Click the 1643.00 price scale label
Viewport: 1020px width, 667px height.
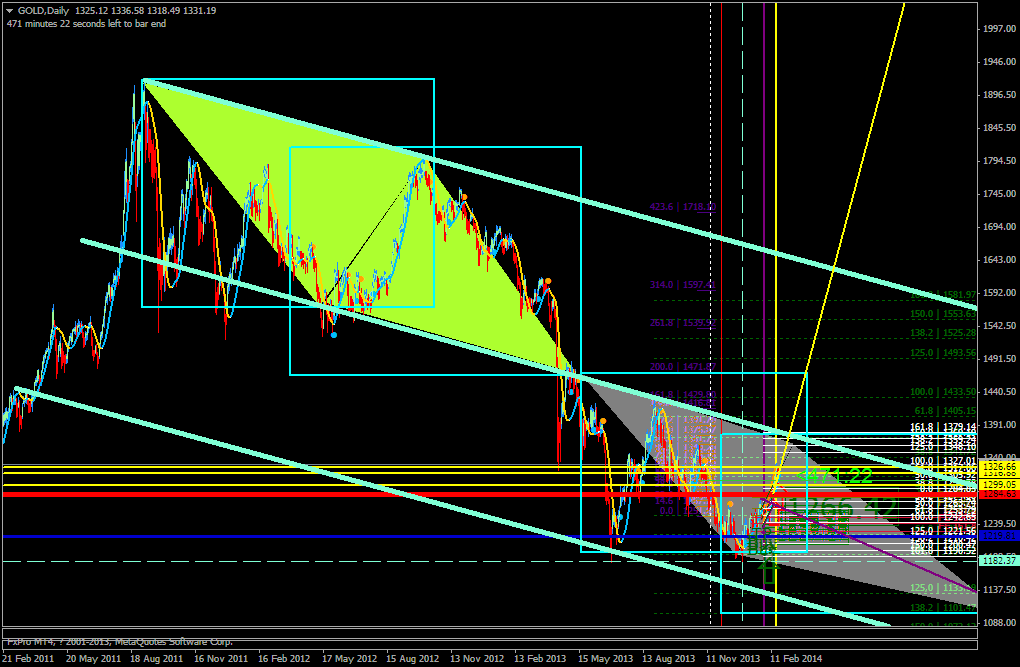[x=1000, y=260]
